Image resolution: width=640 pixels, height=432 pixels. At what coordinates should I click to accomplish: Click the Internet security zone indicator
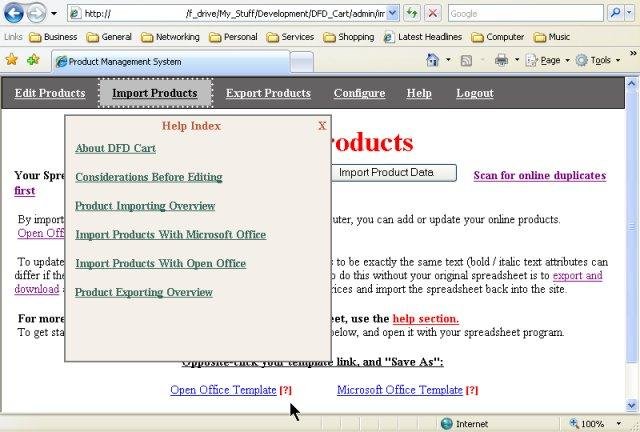tap(464, 424)
